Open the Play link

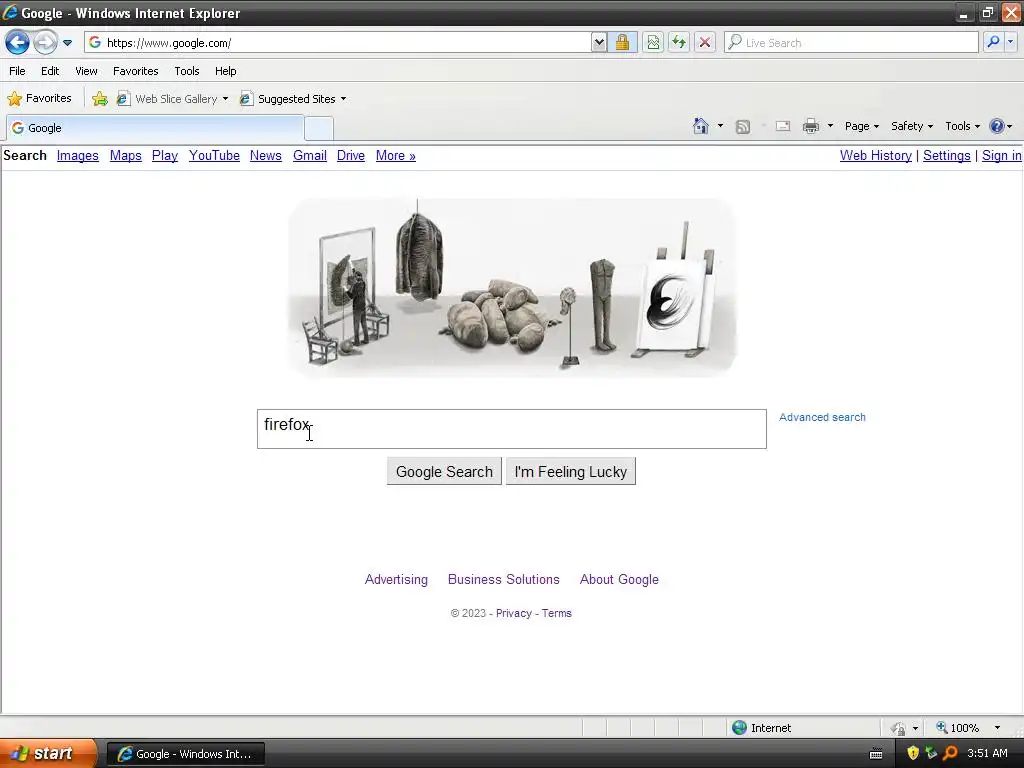(x=165, y=155)
